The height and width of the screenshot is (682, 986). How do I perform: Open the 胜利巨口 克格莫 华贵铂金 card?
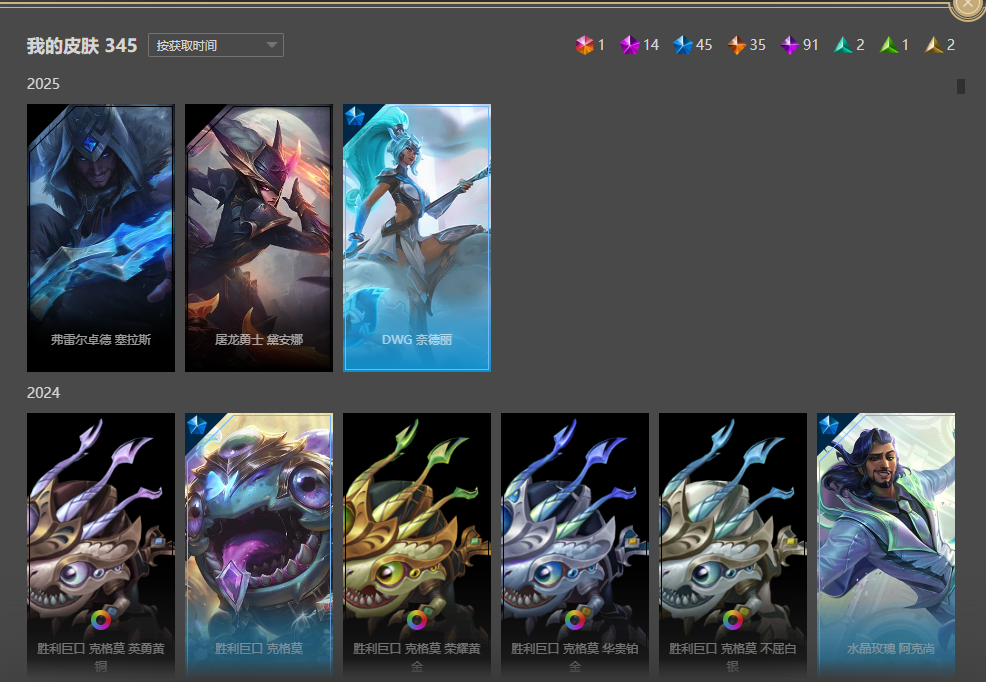pyautogui.click(x=575, y=545)
